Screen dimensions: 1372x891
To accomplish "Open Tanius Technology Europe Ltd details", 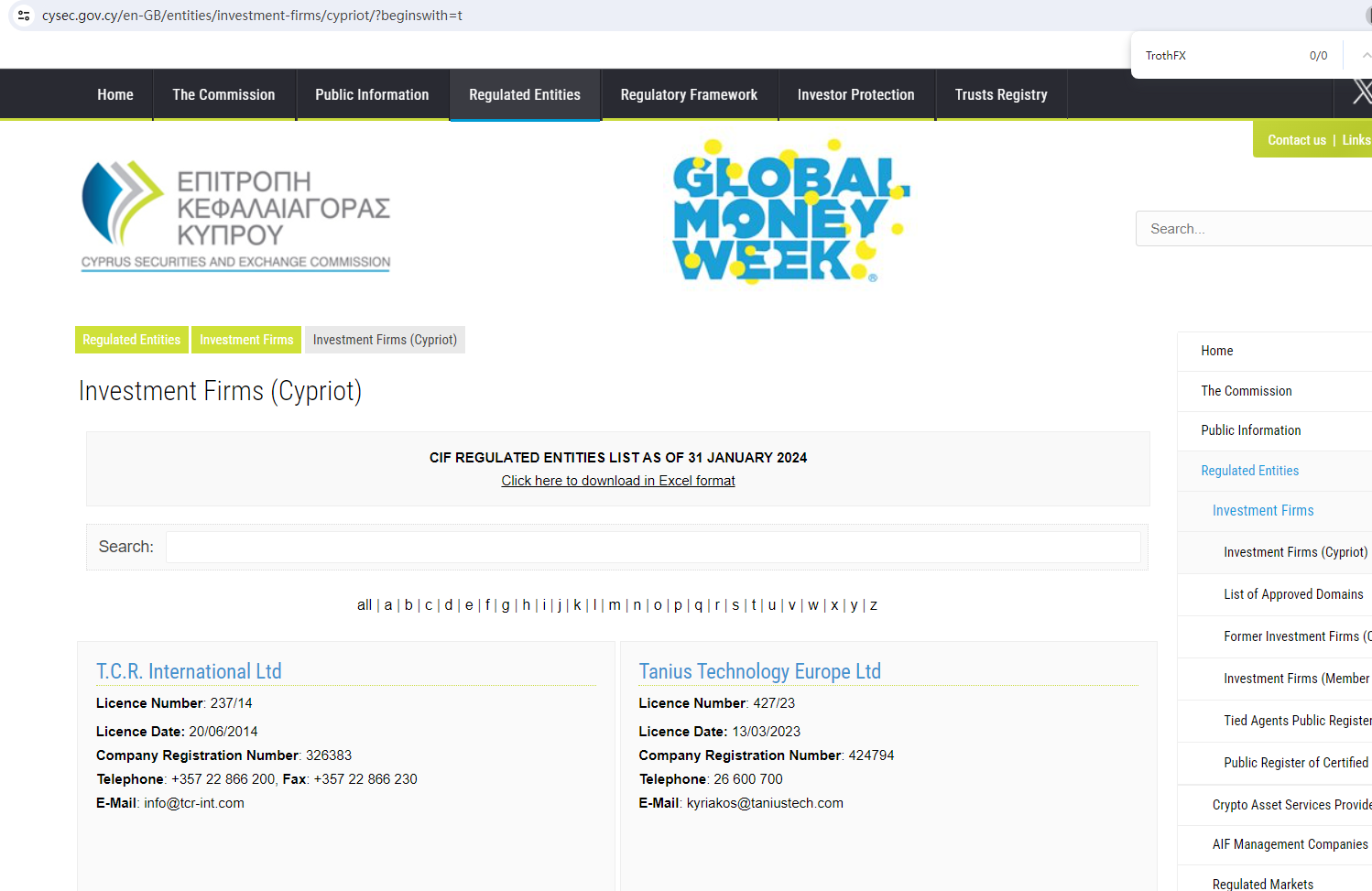I will [759, 671].
